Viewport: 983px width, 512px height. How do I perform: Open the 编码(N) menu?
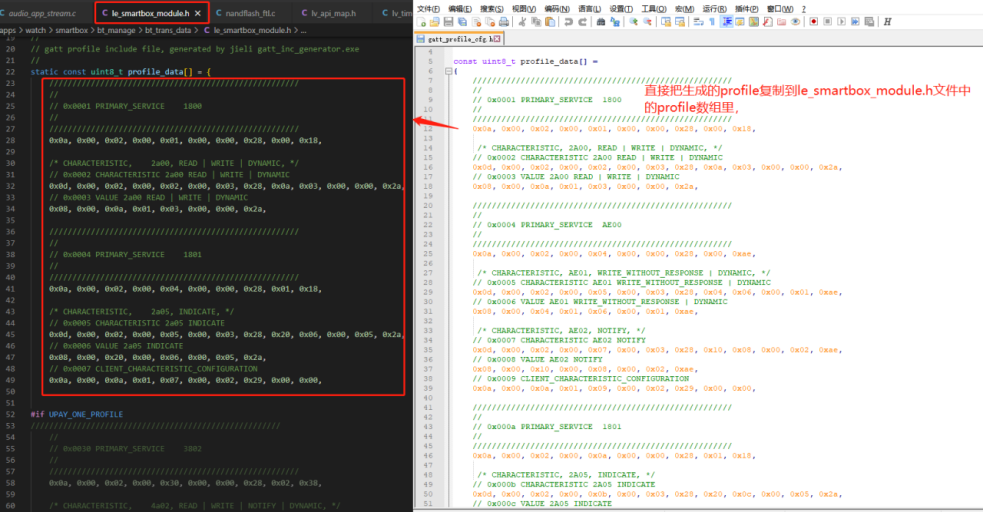[557, 9]
